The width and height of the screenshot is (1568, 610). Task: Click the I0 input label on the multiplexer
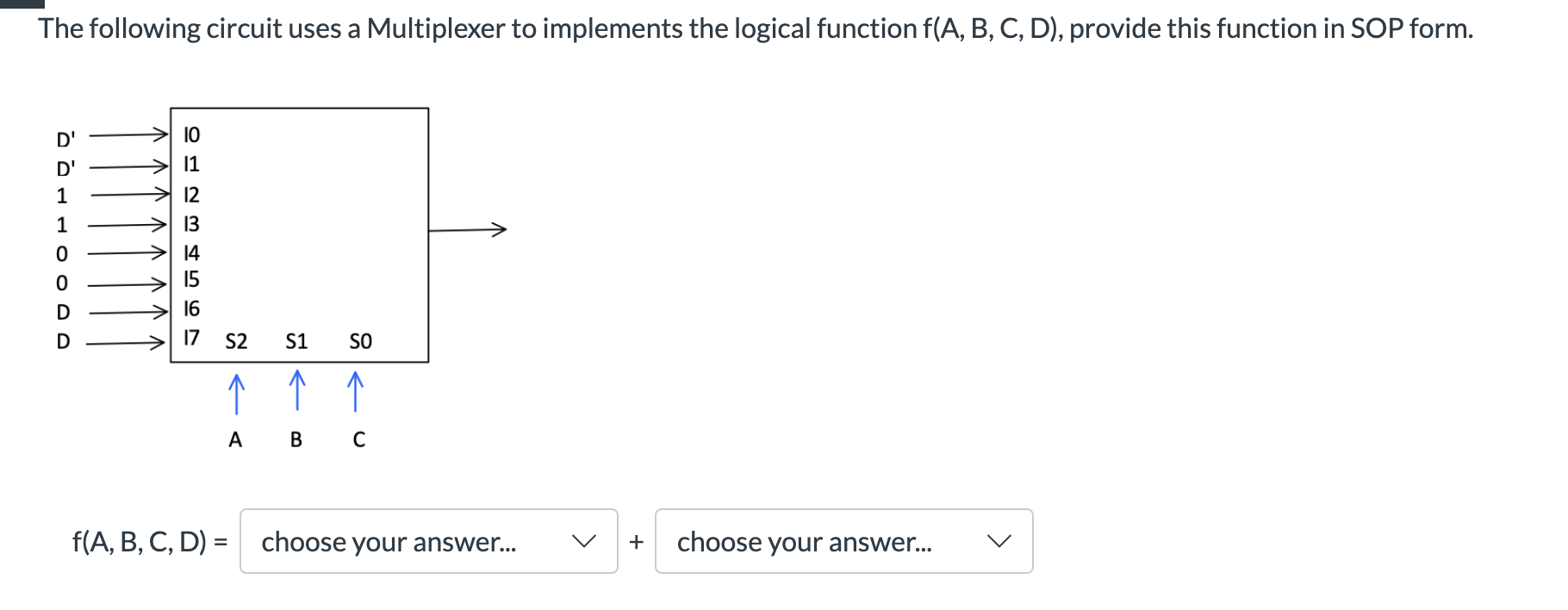click(x=191, y=134)
